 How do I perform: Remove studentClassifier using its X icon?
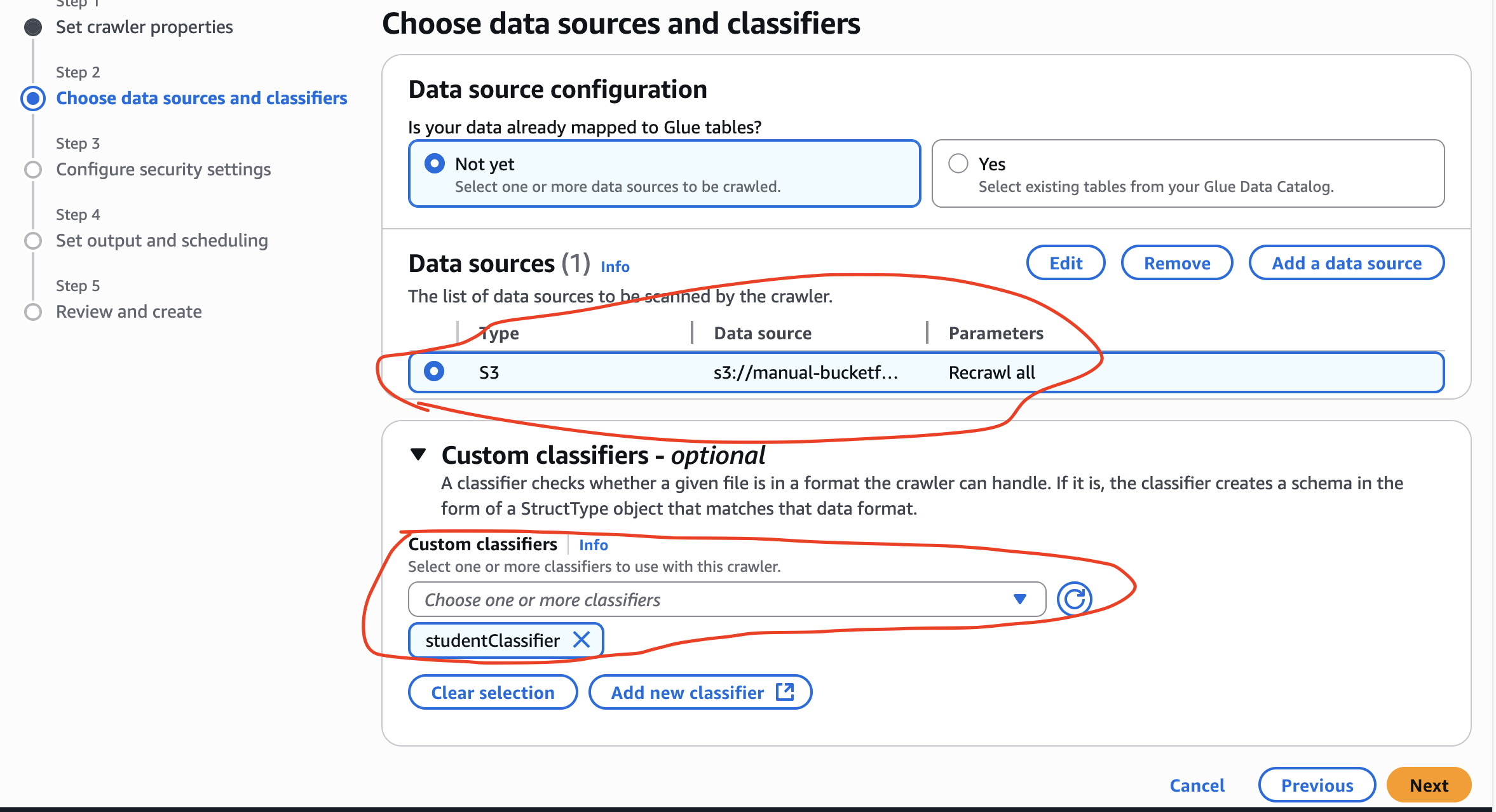[581, 640]
